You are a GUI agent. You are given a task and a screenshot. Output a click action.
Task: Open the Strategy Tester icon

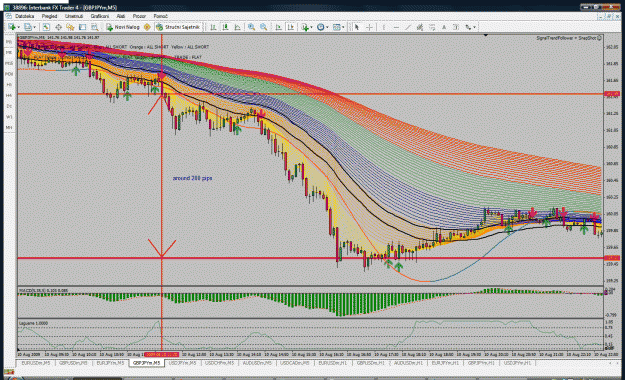pos(94,27)
